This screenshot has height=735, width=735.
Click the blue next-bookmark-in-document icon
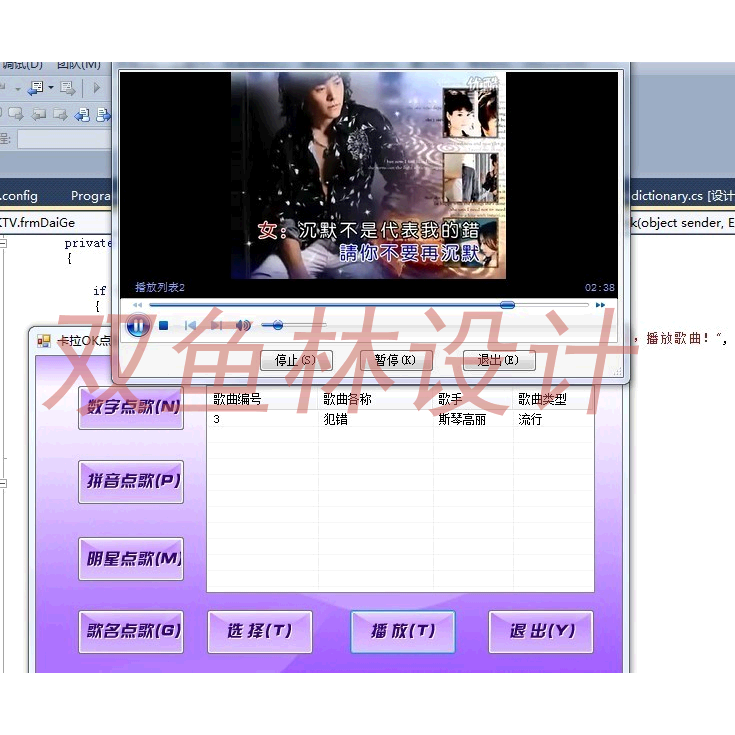(x=103, y=114)
